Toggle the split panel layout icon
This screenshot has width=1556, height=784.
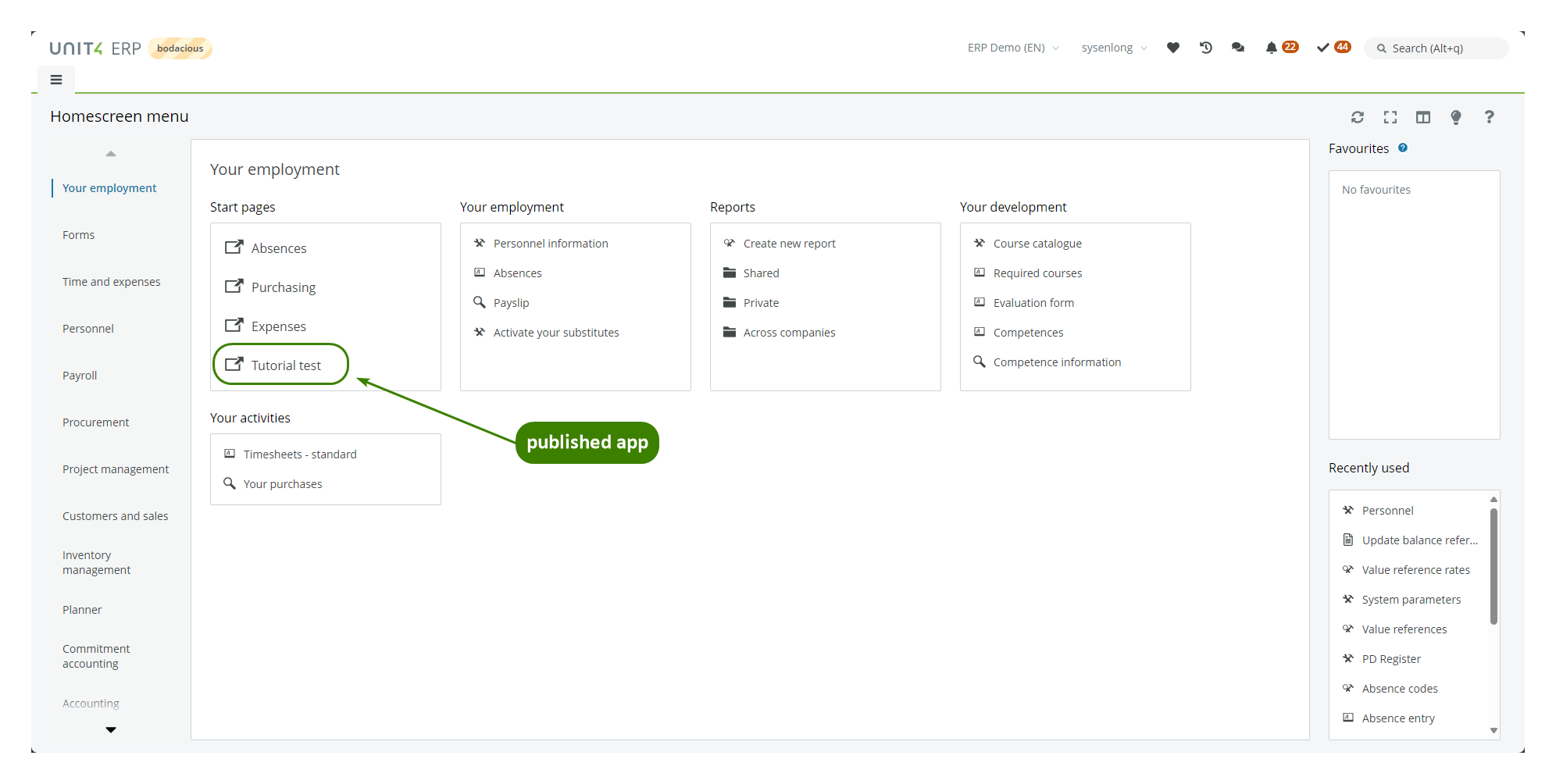click(1423, 117)
